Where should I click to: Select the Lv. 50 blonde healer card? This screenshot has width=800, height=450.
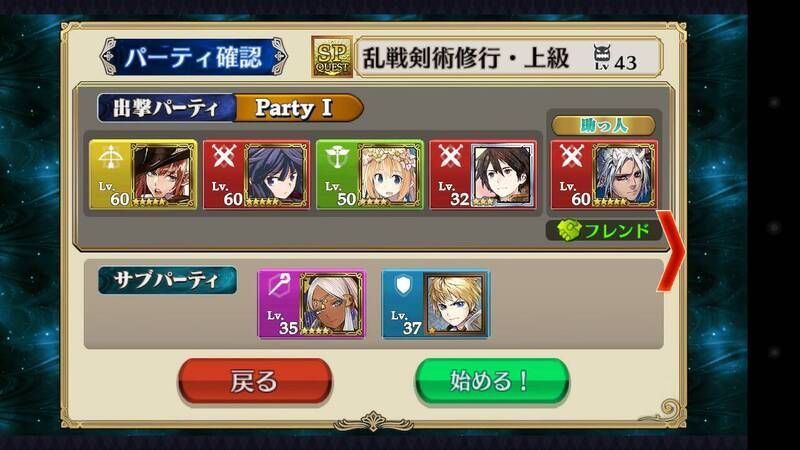[370, 175]
